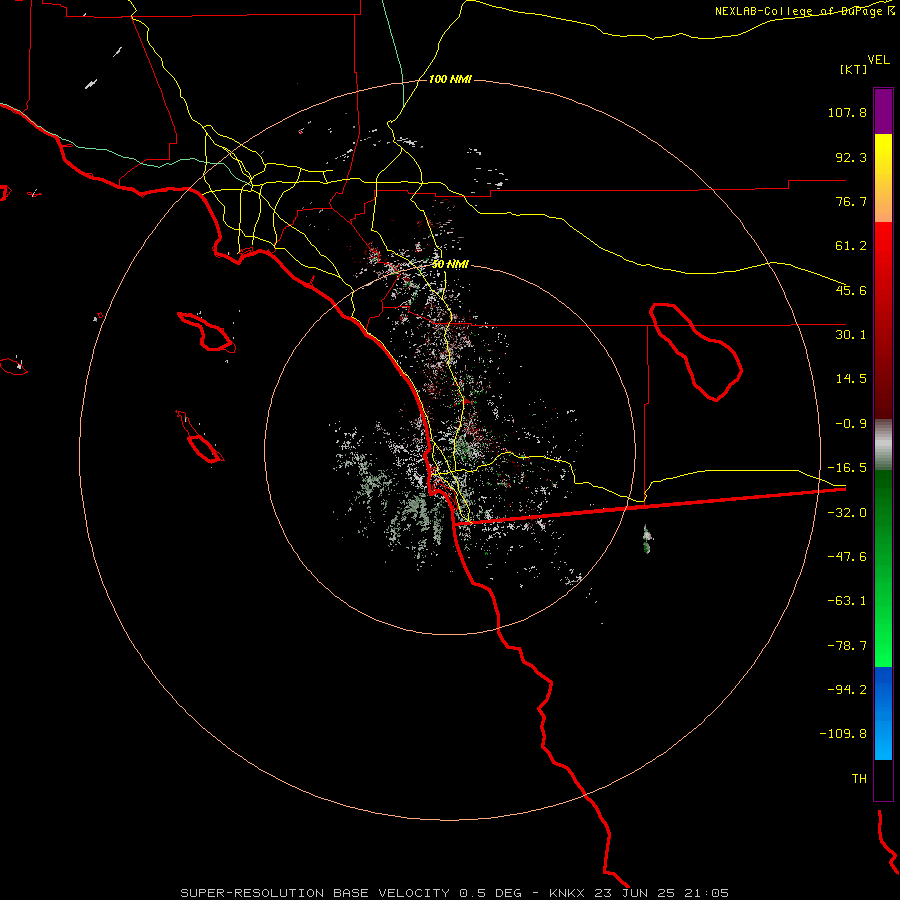Select the 30.1 legend value
Screen dimensions: 900x900
pyautogui.click(x=851, y=335)
